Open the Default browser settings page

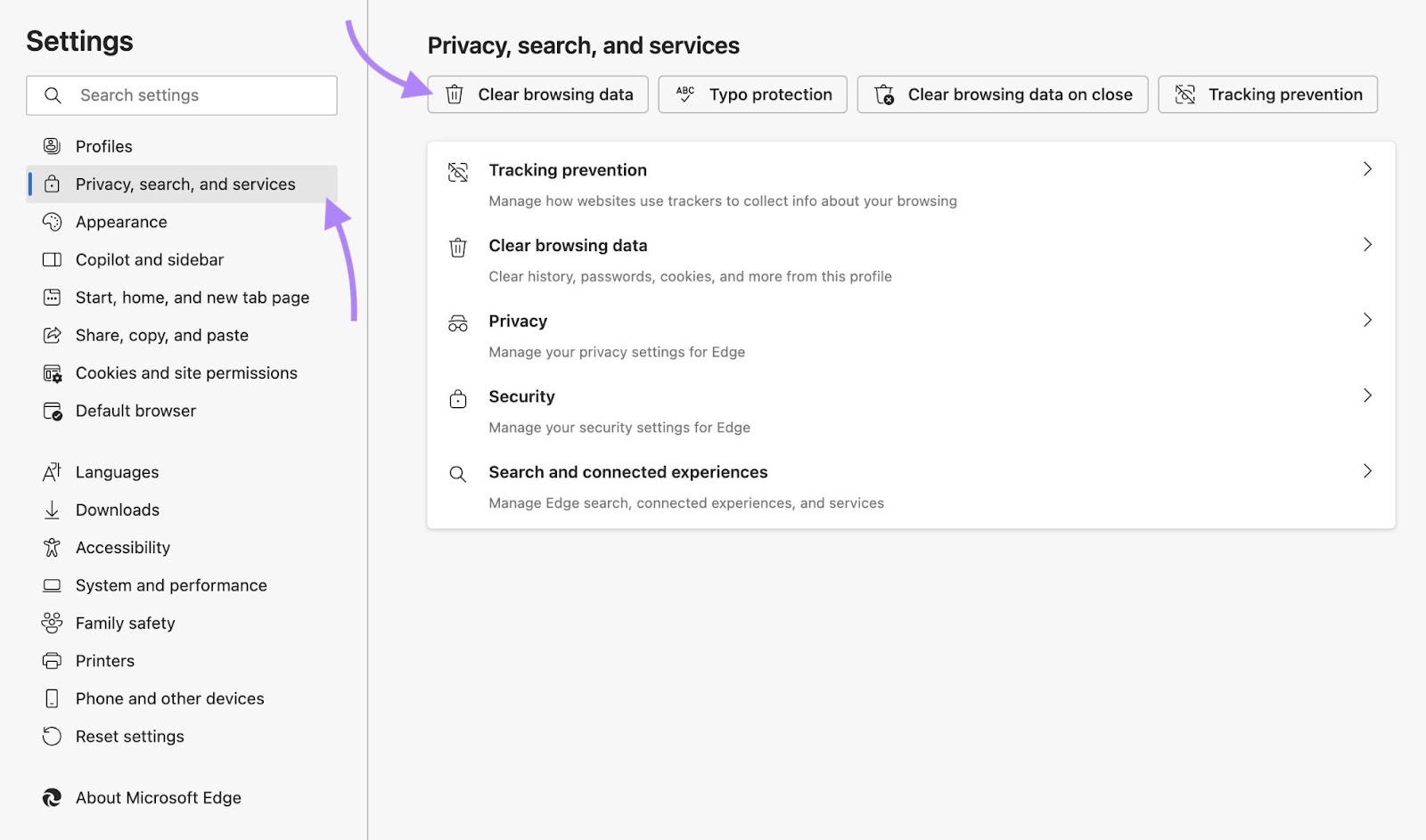pos(135,410)
